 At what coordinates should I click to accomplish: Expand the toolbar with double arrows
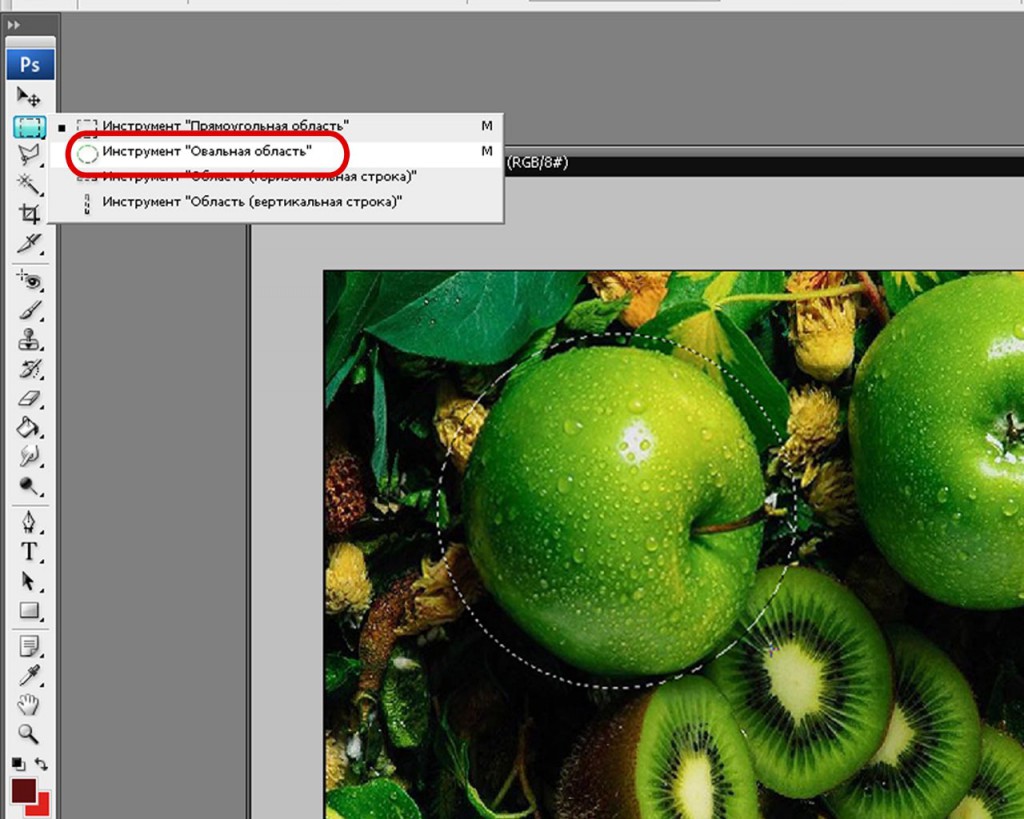[x=14, y=25]
